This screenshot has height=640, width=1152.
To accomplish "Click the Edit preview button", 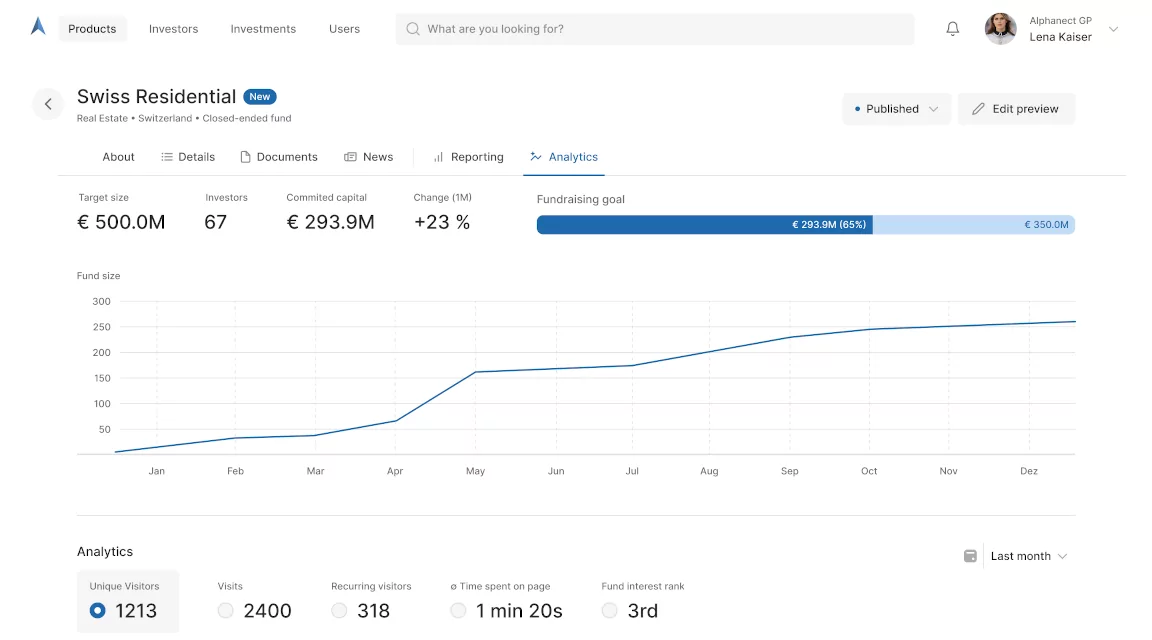I will tap(1016, 109).
